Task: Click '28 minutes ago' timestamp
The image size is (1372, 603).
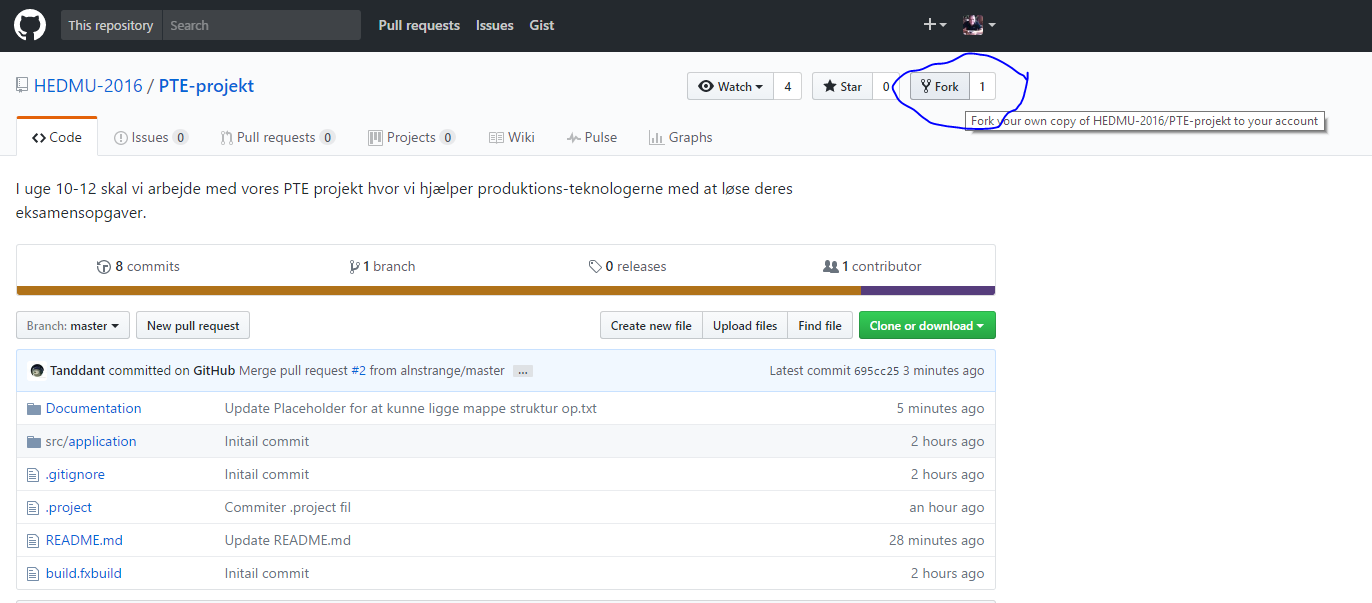Action: [937, 540]
